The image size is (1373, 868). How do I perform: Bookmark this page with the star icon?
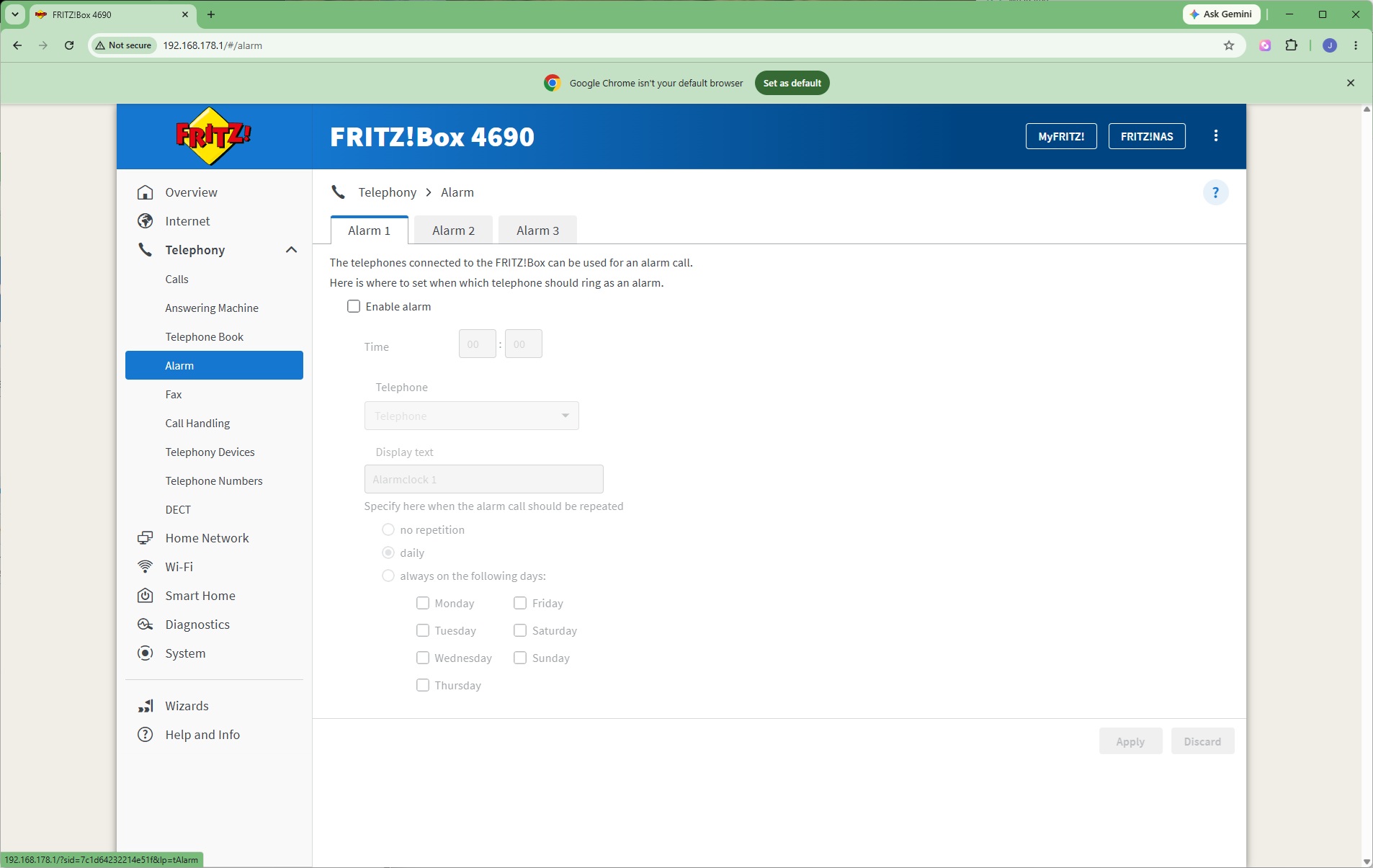tap(1229, 45)
